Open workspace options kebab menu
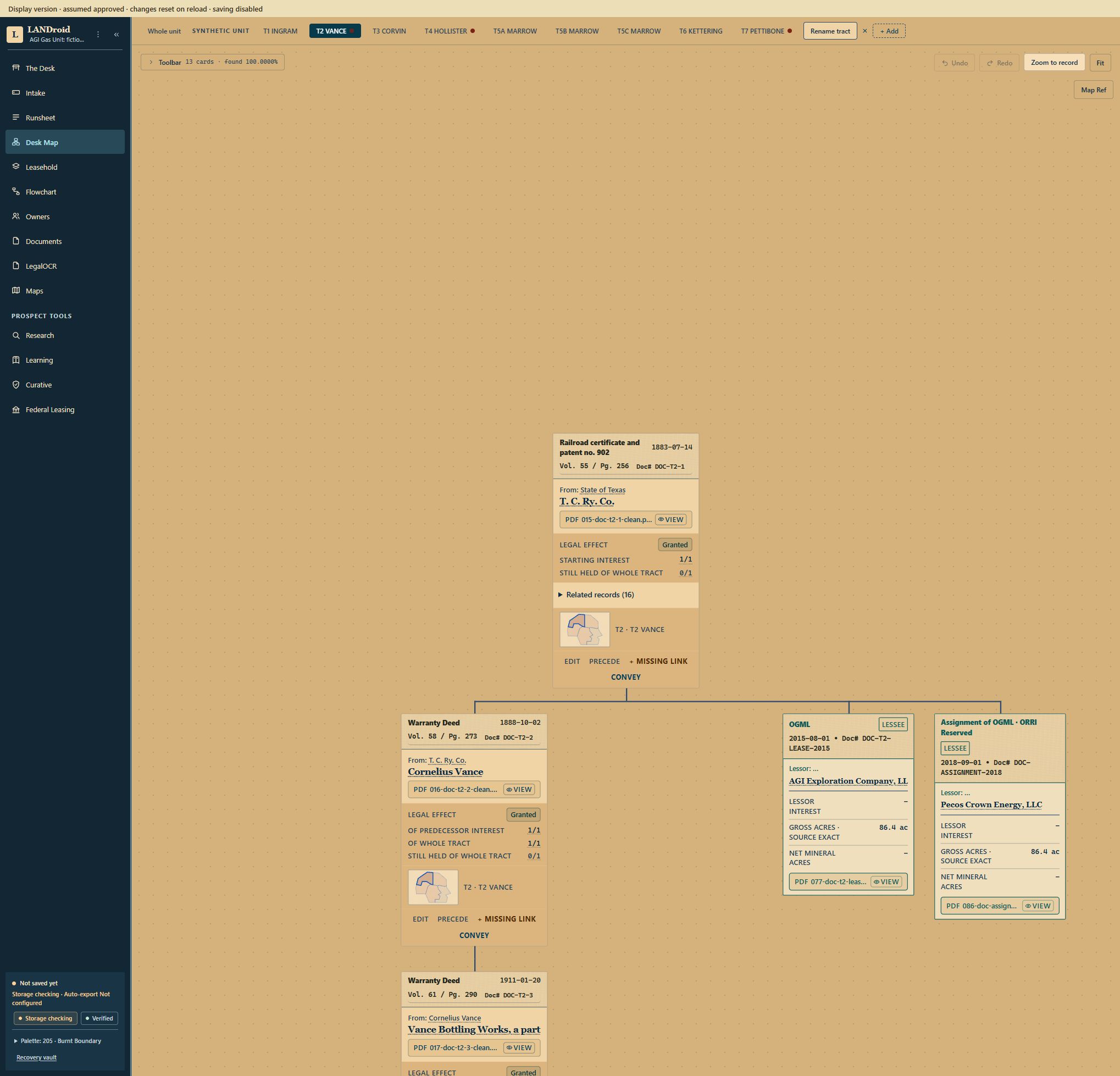1120x1076 pixels. [98, 34]
